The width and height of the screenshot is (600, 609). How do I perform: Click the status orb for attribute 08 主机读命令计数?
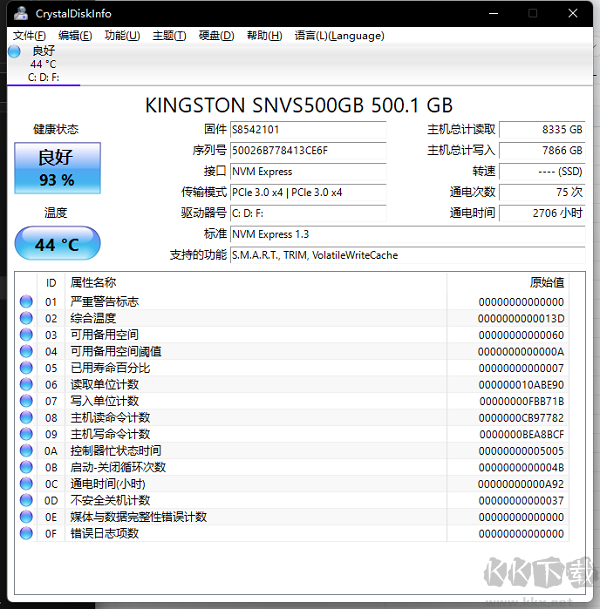[26, 418]
